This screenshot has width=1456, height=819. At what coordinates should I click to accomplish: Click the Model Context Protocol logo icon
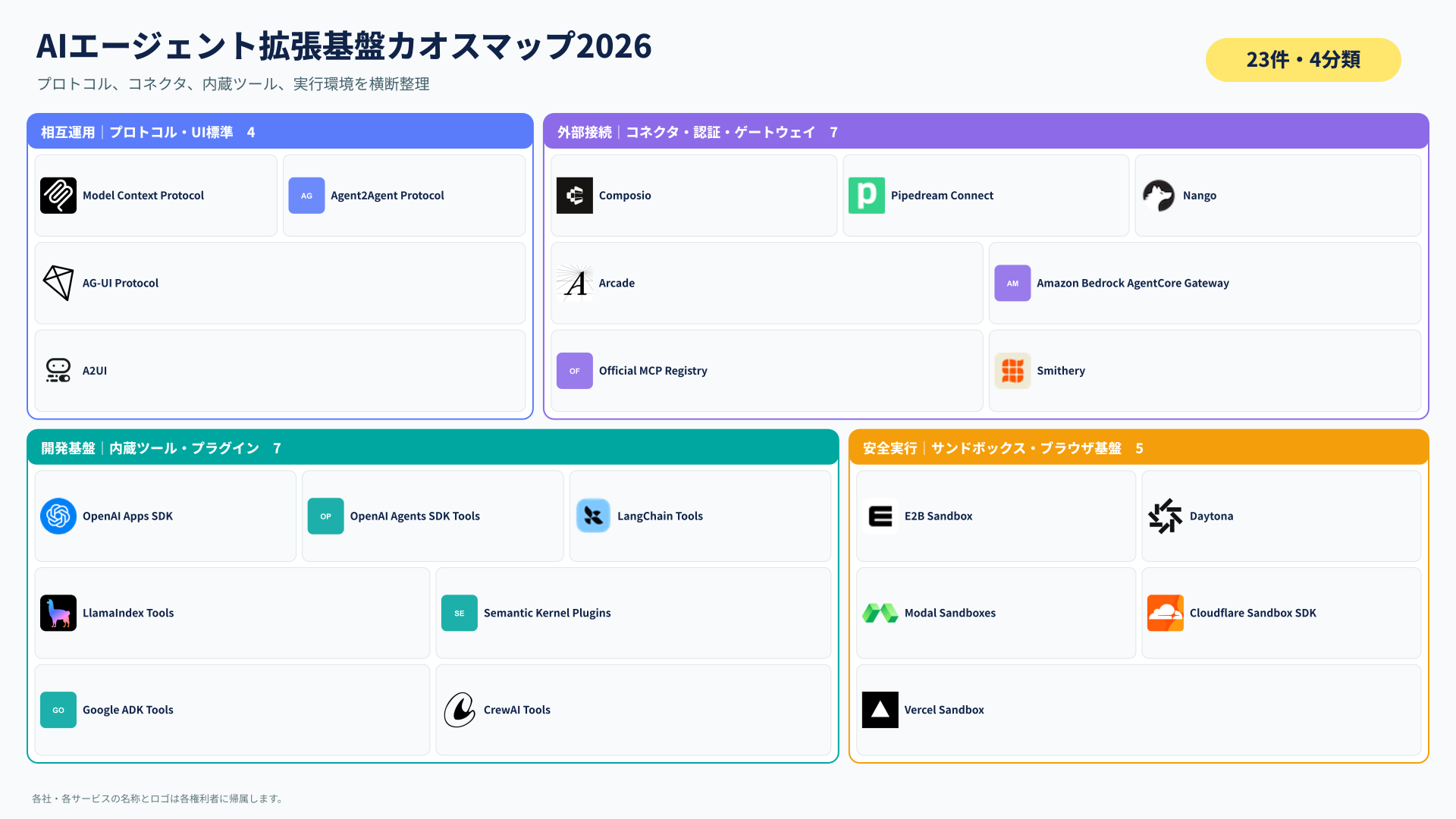[58, 196]
